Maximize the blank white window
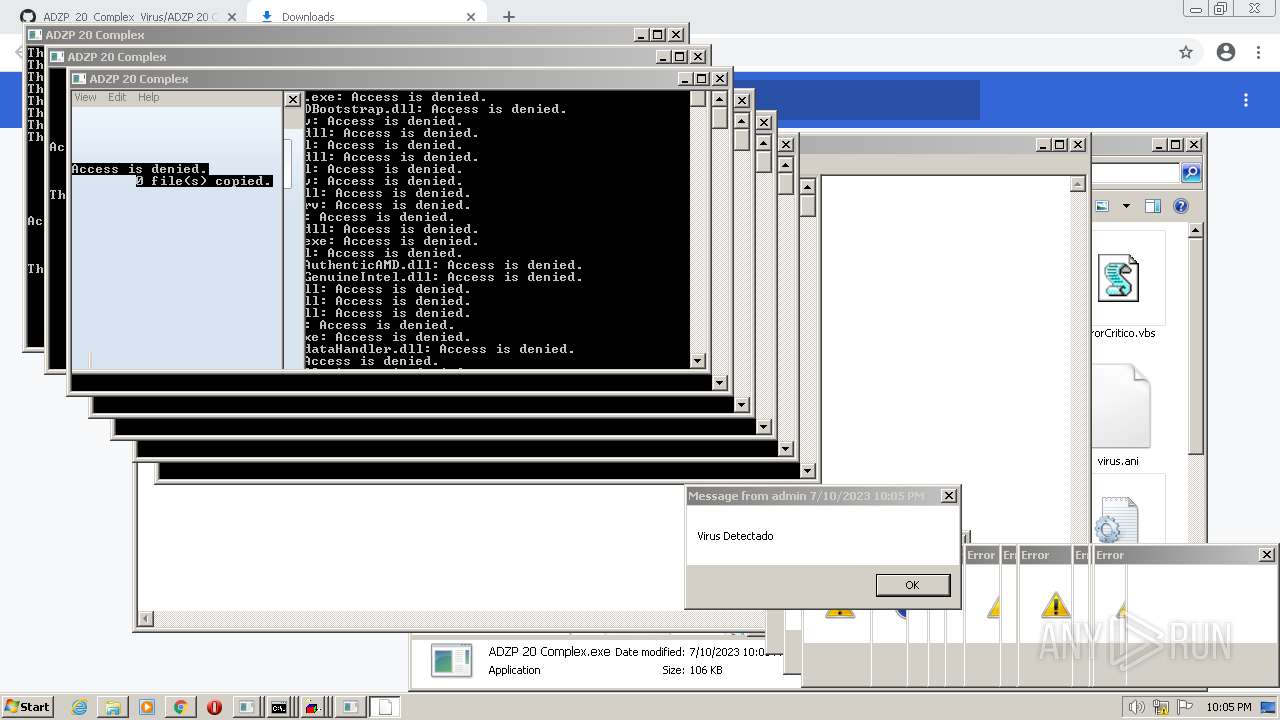Image resolution: width=1280 pixels, height=720 pixels. tap(1060, 145)
